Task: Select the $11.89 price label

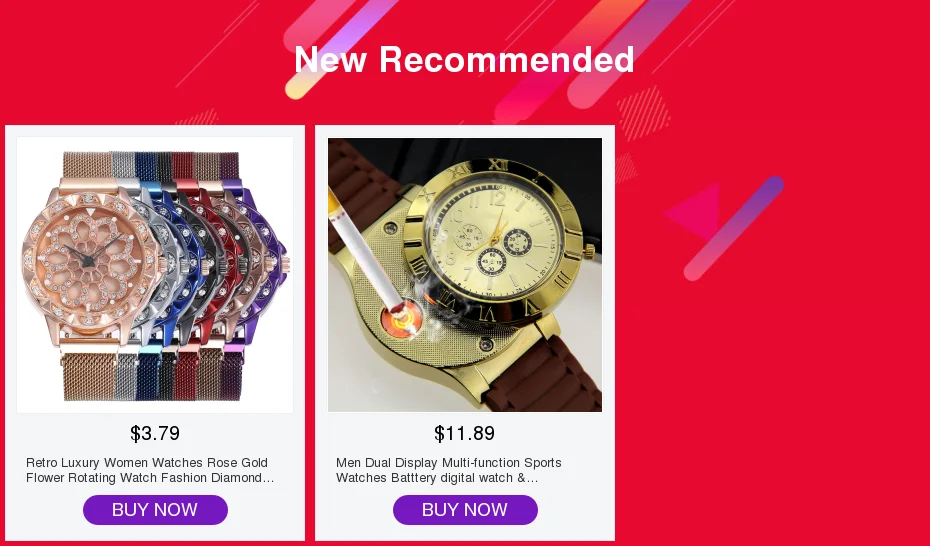Action: [x=464, y=433]
